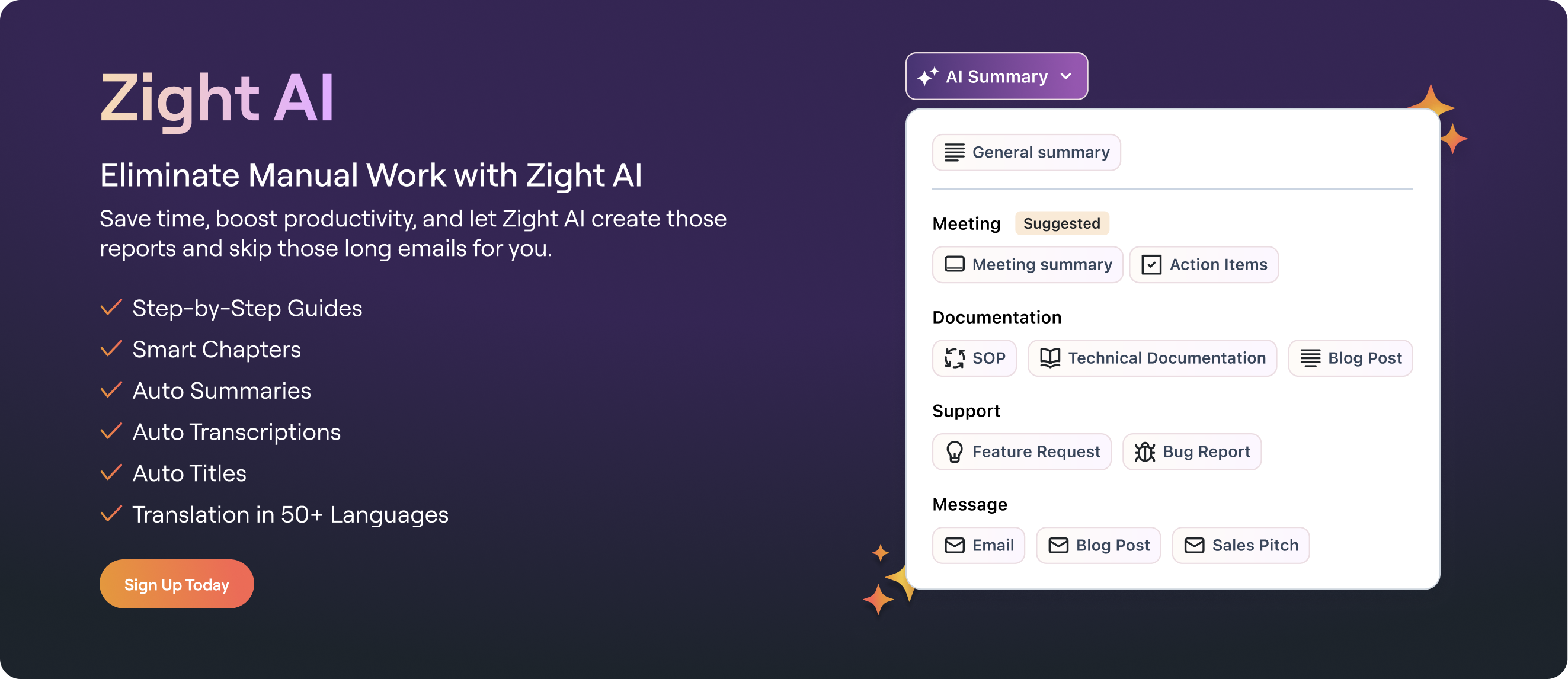
Task: Toggle the checkmark next to Smart Chapters
Action: pos(111,348)
